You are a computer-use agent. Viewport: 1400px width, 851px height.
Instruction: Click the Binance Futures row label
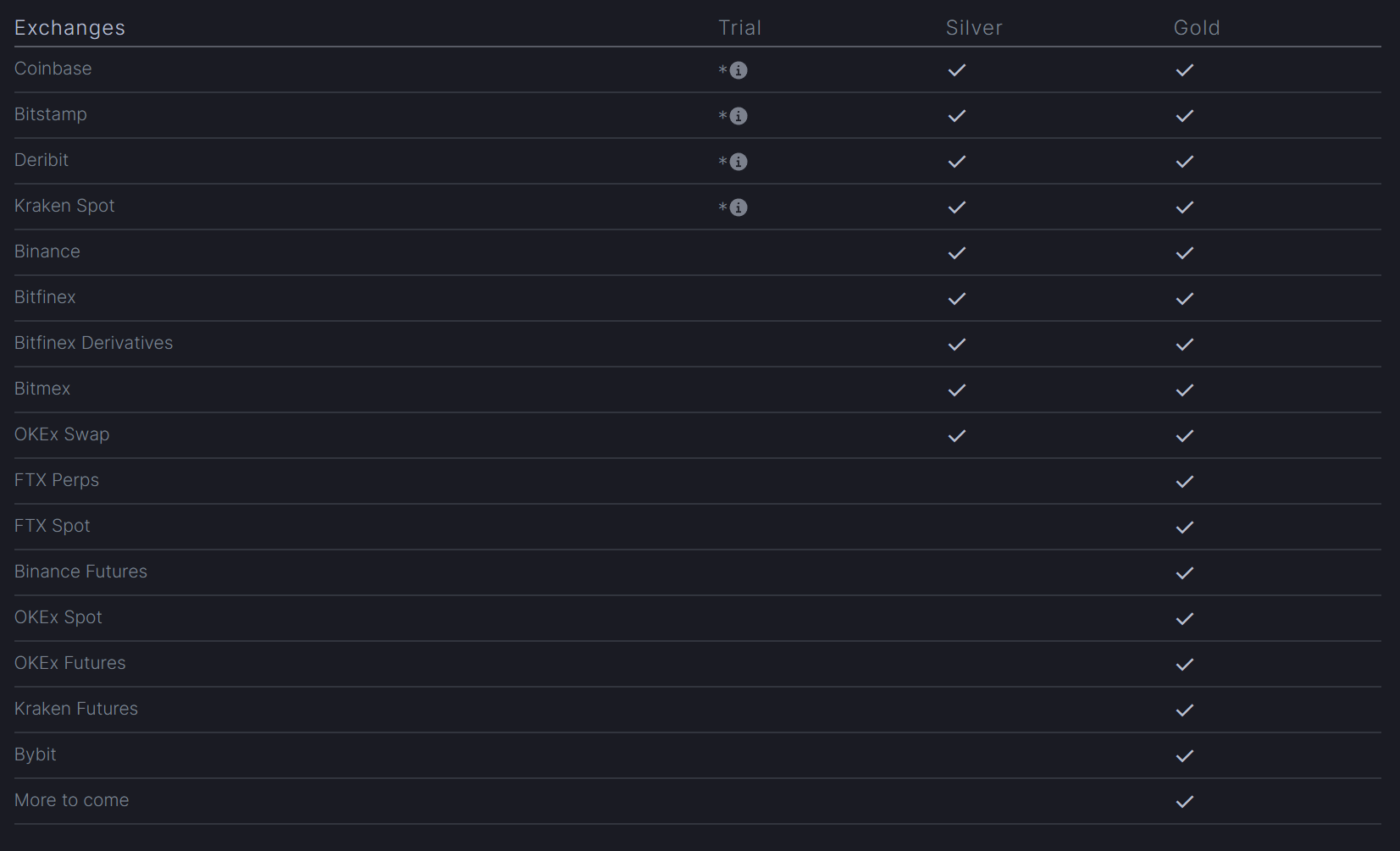click(x=80, y=572)
